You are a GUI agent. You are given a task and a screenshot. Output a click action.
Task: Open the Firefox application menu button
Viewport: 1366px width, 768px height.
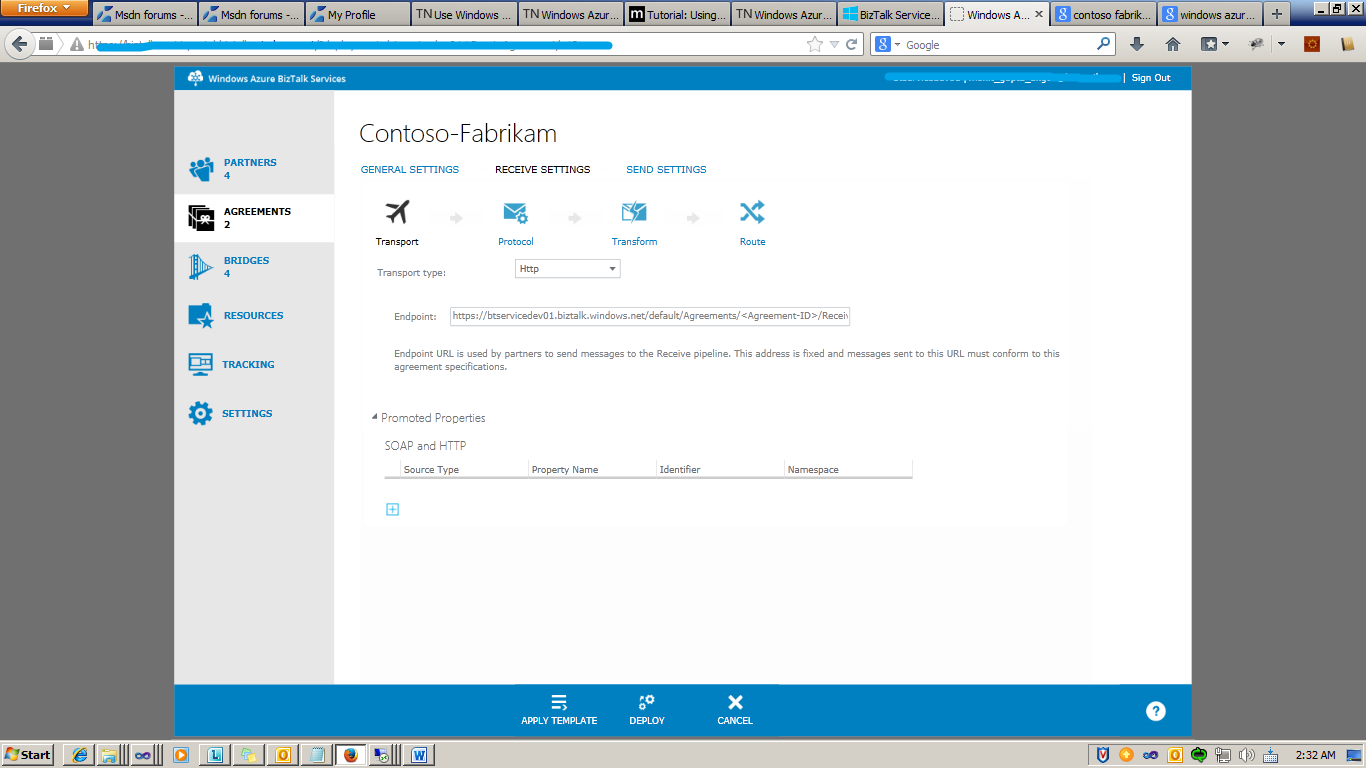coord(44,8)
